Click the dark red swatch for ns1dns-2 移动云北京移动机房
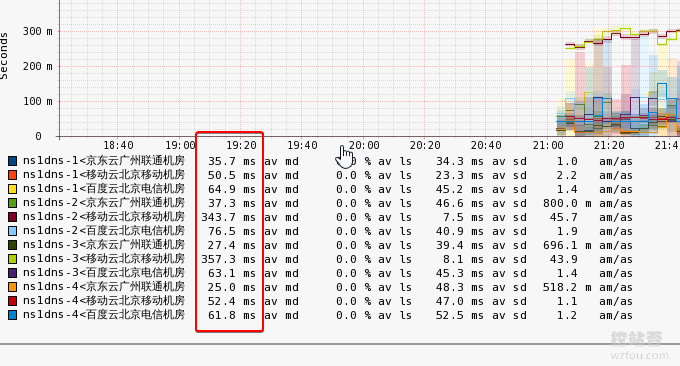The image size is (680, 366). pyautogui.click(x=13, y=217)
